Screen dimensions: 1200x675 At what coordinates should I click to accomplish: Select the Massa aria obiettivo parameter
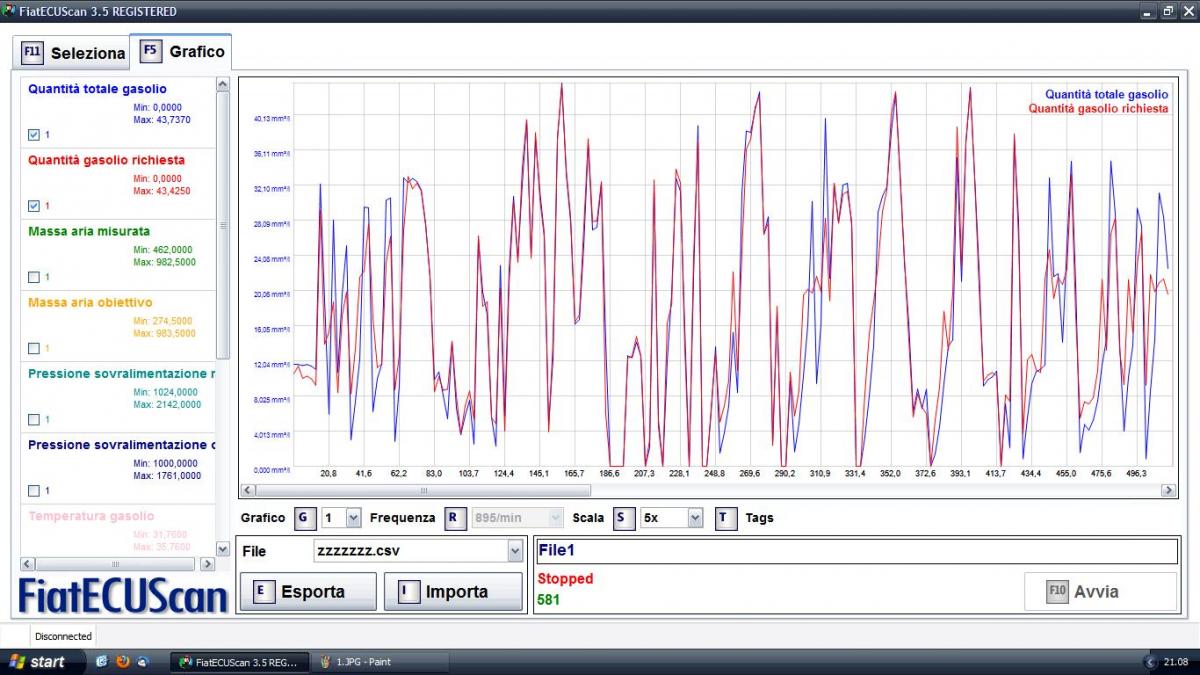coord(90,302)
